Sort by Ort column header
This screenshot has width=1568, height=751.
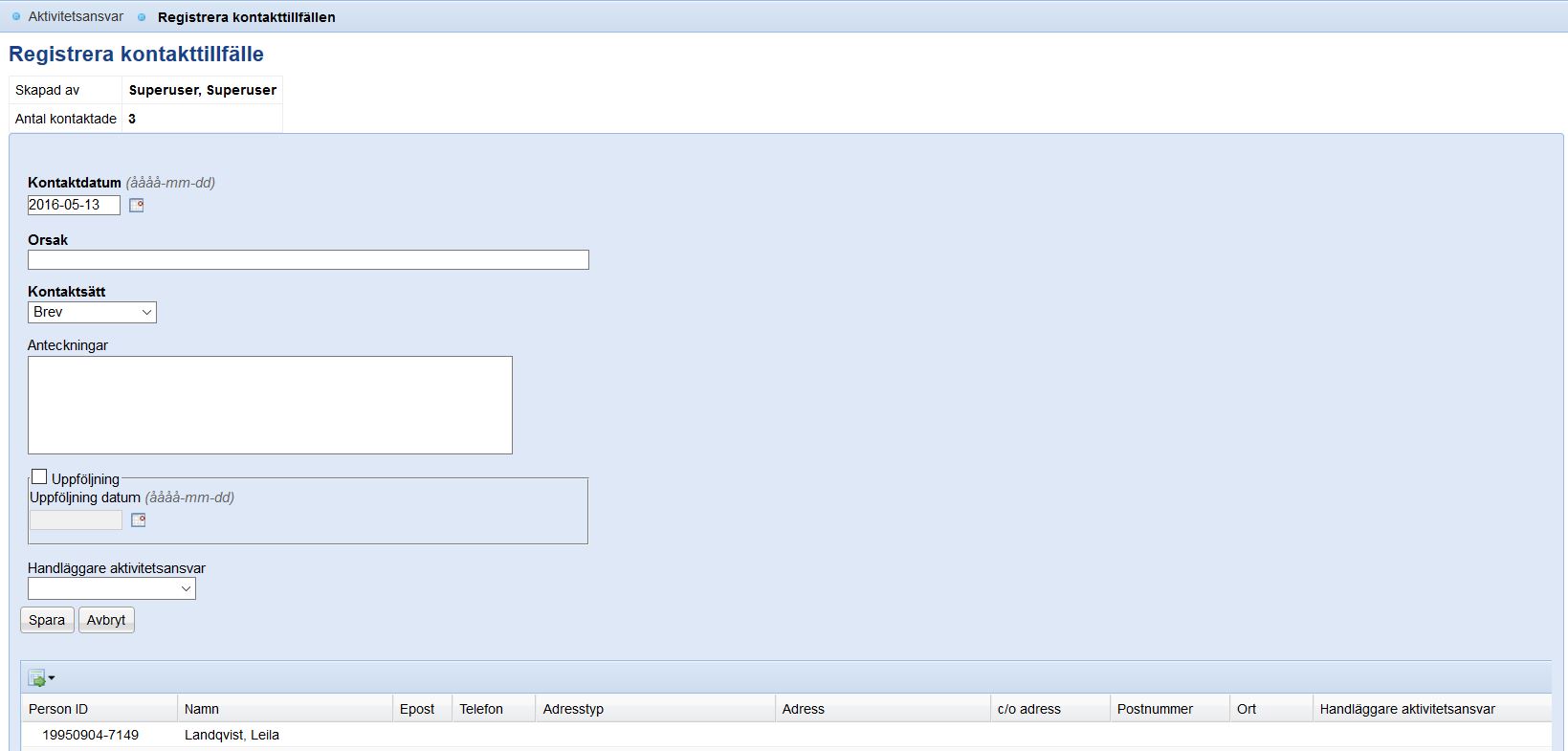(1271, 709)
